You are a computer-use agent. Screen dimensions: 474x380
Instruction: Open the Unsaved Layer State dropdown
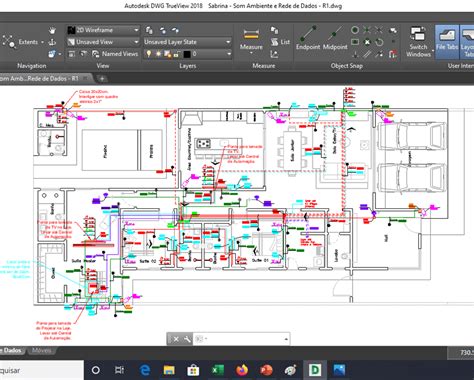click(x=187, y=42)
